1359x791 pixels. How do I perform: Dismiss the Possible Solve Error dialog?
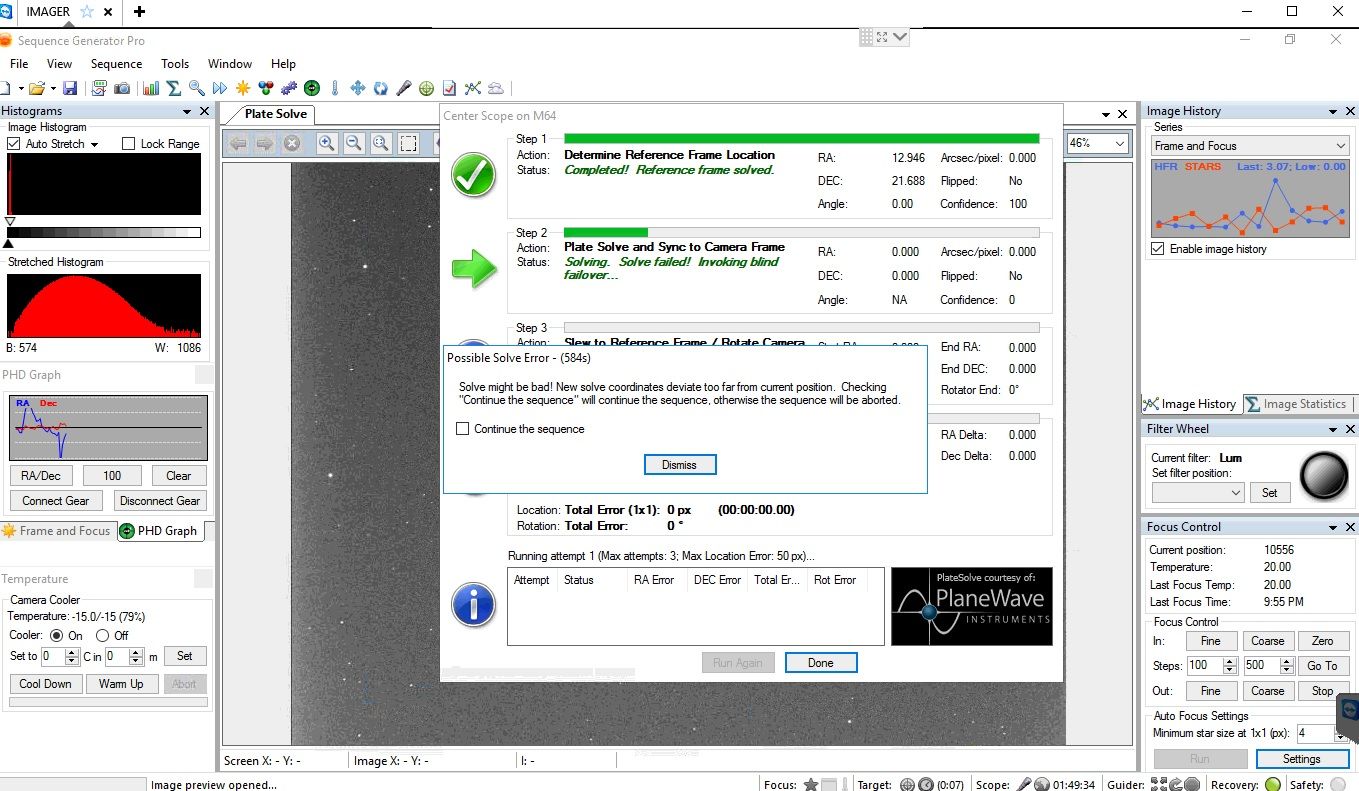680,464
